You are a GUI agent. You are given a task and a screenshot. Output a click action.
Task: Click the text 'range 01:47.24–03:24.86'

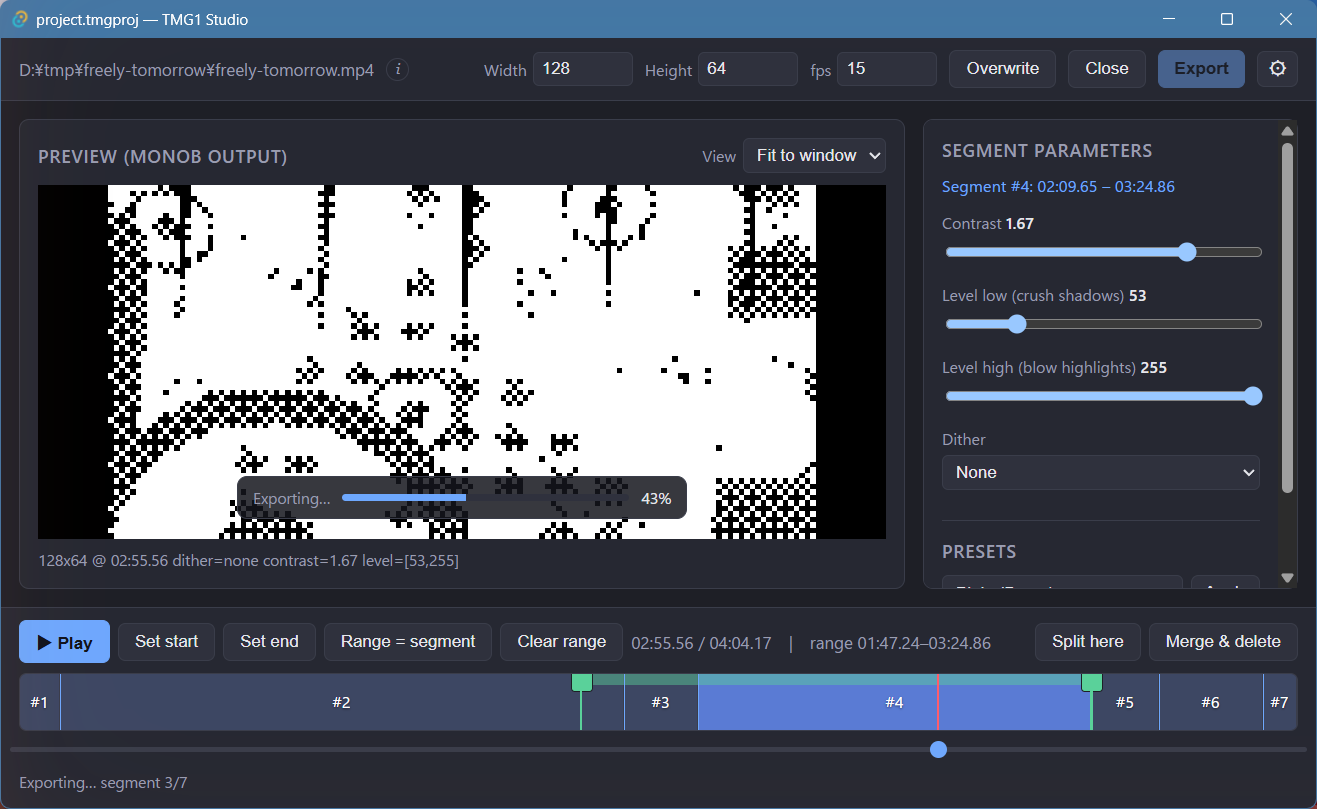[900, 643]
